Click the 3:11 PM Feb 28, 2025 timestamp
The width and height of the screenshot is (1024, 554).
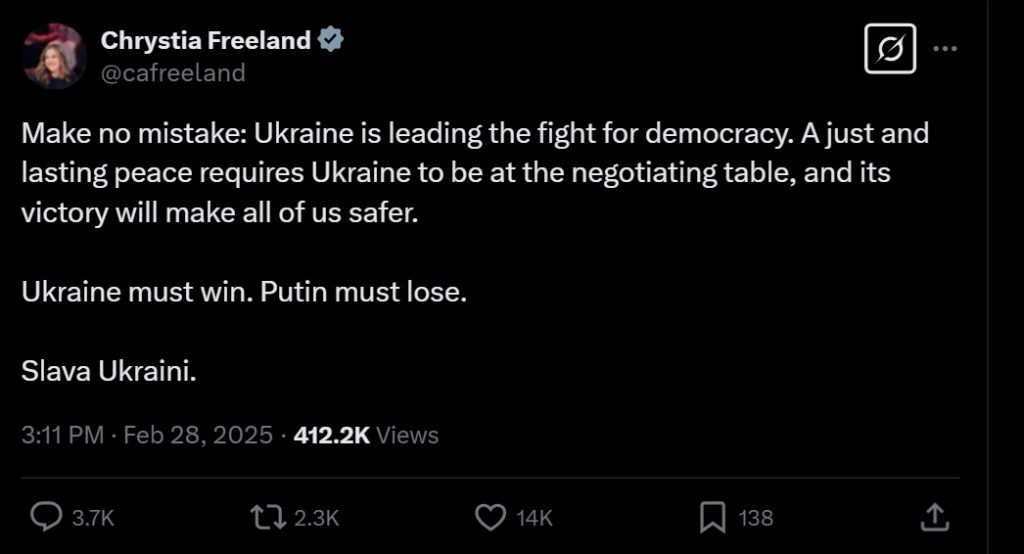tap(146, 435)
